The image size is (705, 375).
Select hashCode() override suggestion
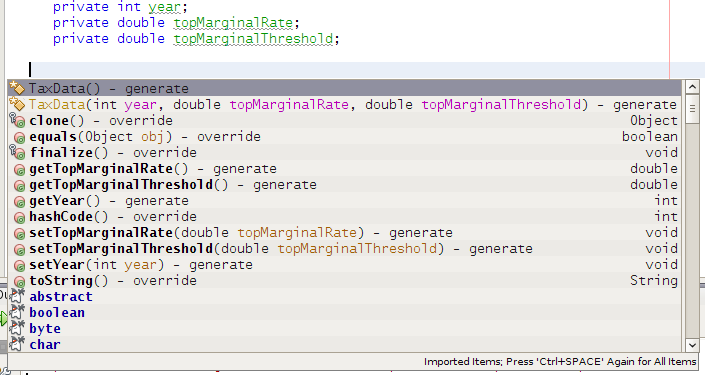tap(344, 217)
